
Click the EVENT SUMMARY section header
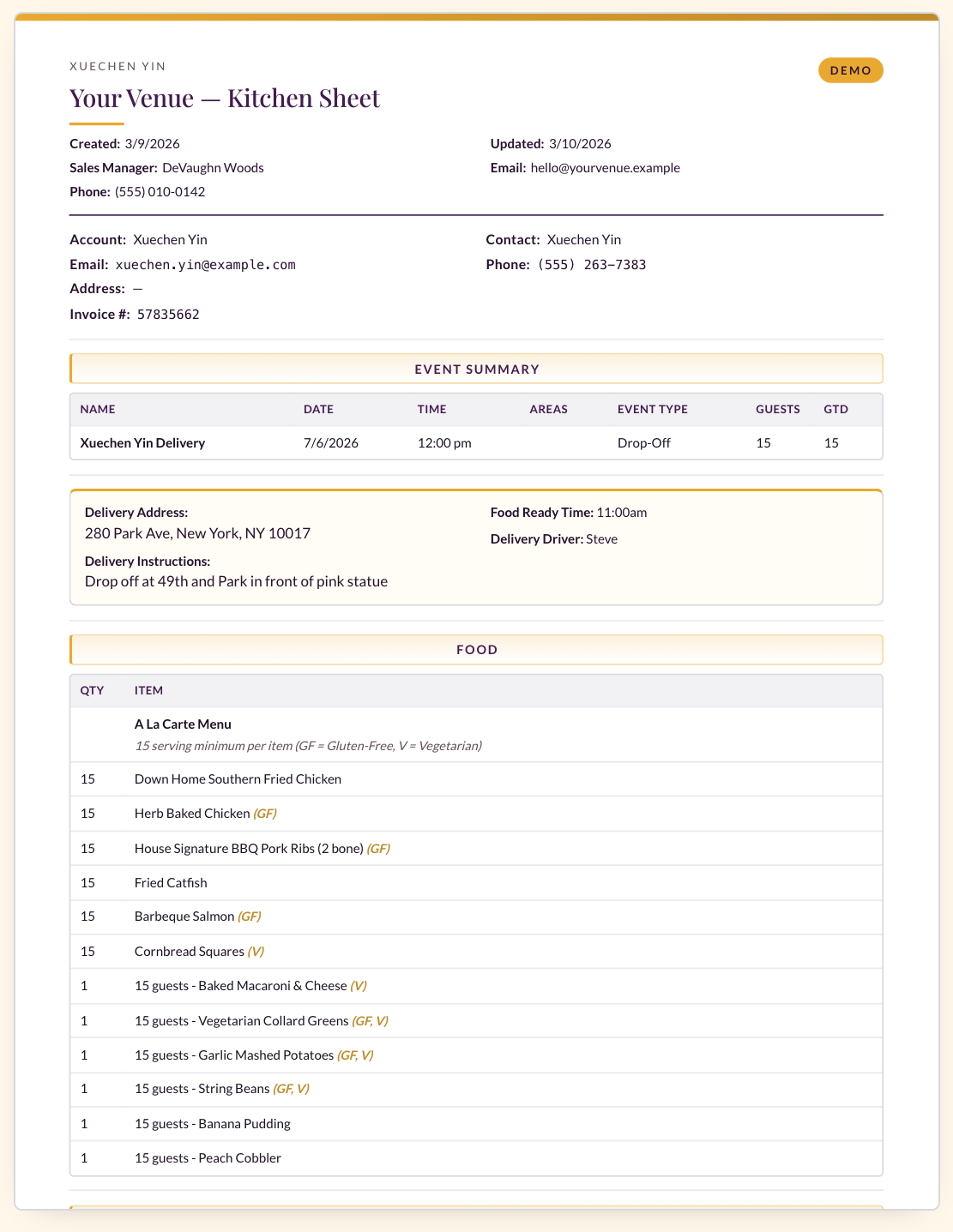pyautogui.click(x=476, y=369)
